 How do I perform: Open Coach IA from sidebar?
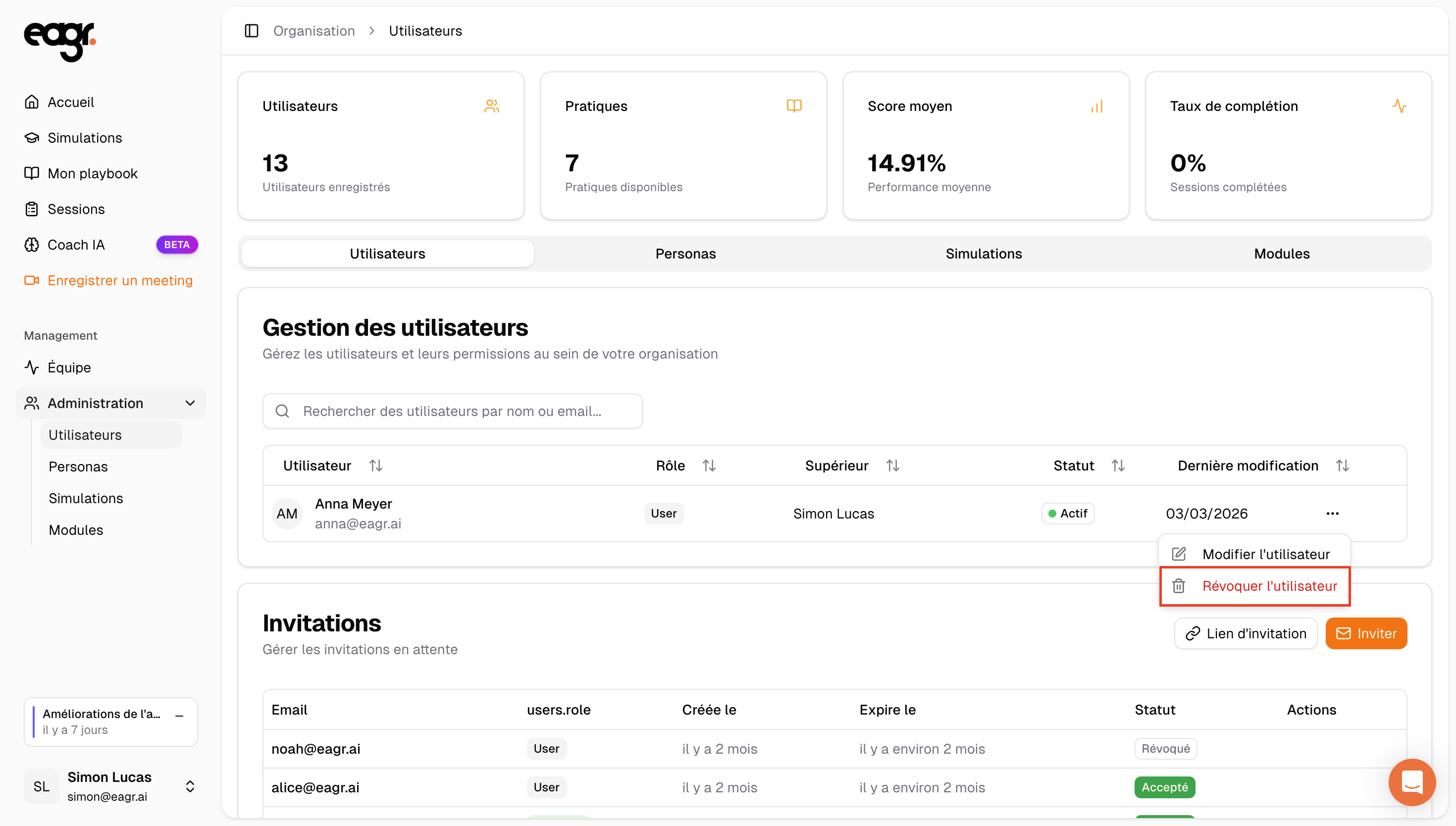point(76,245)
